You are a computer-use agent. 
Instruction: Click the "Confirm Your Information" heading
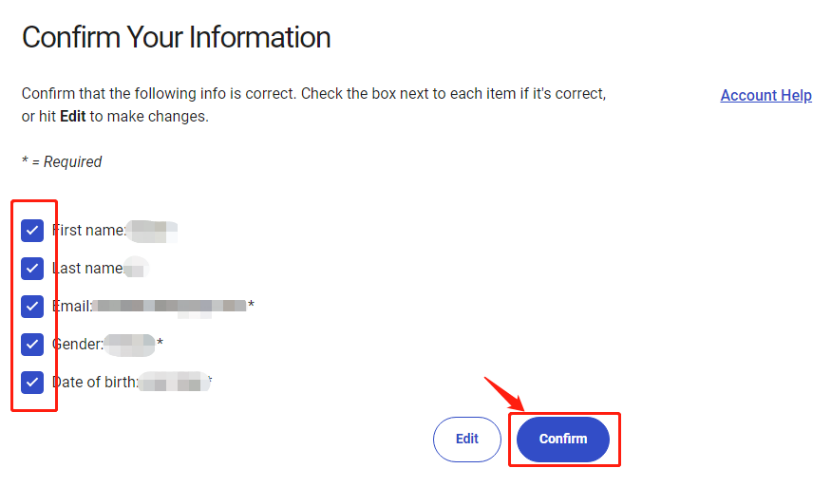tap(176, 38)
